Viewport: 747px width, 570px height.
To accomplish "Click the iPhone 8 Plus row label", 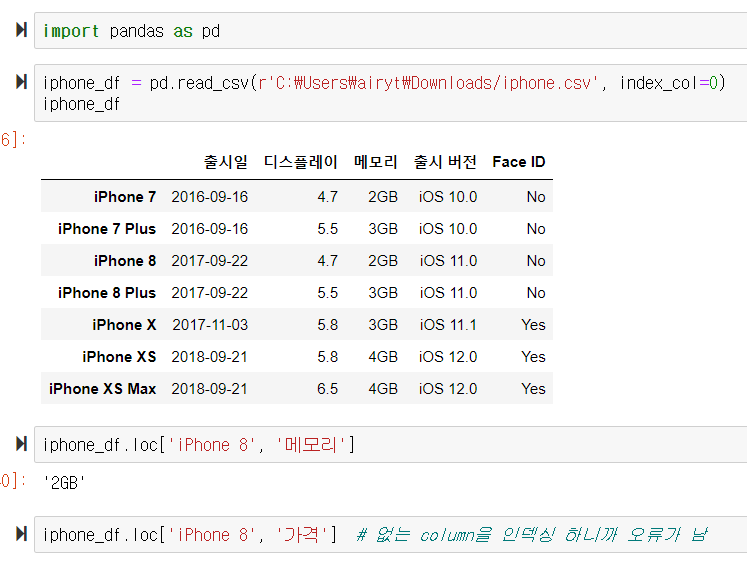I will [x=107, y=293].
